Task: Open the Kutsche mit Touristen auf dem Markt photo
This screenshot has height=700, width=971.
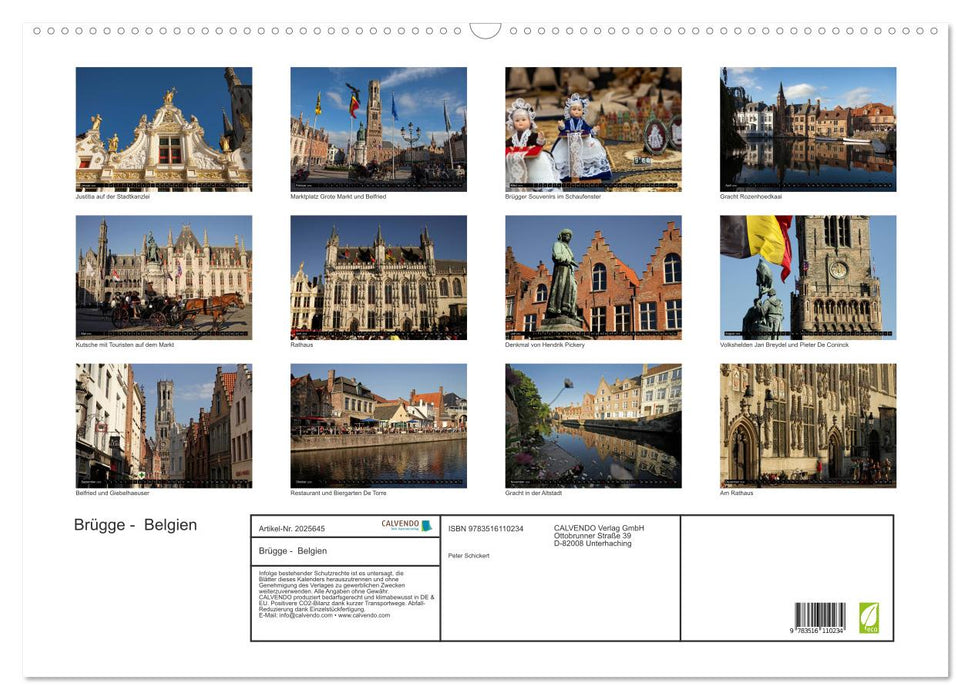Action: 163,276
